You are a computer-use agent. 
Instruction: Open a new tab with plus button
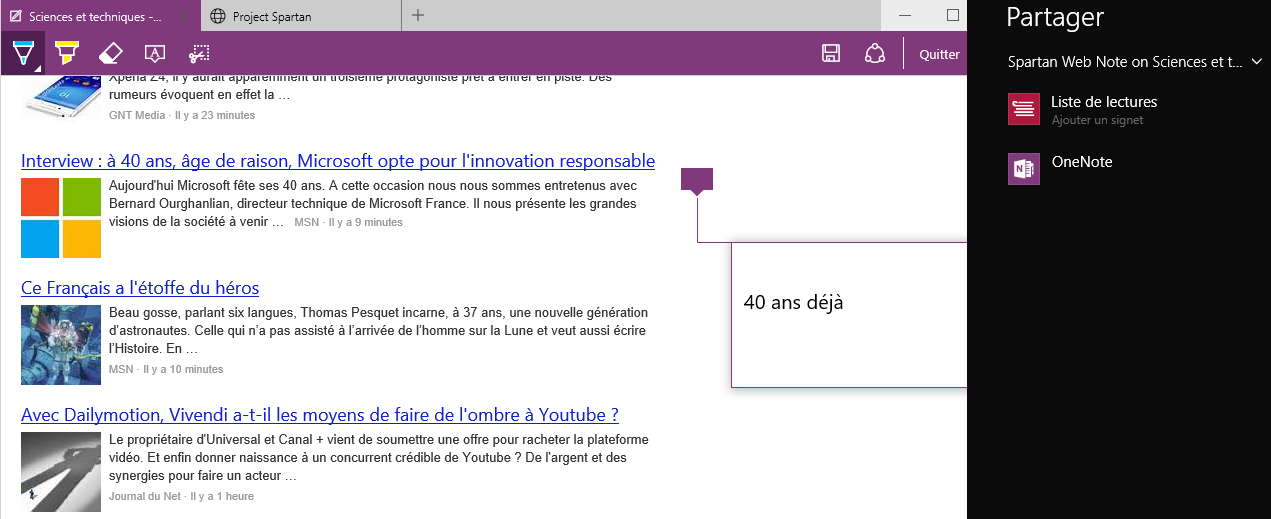coord(418,15)
